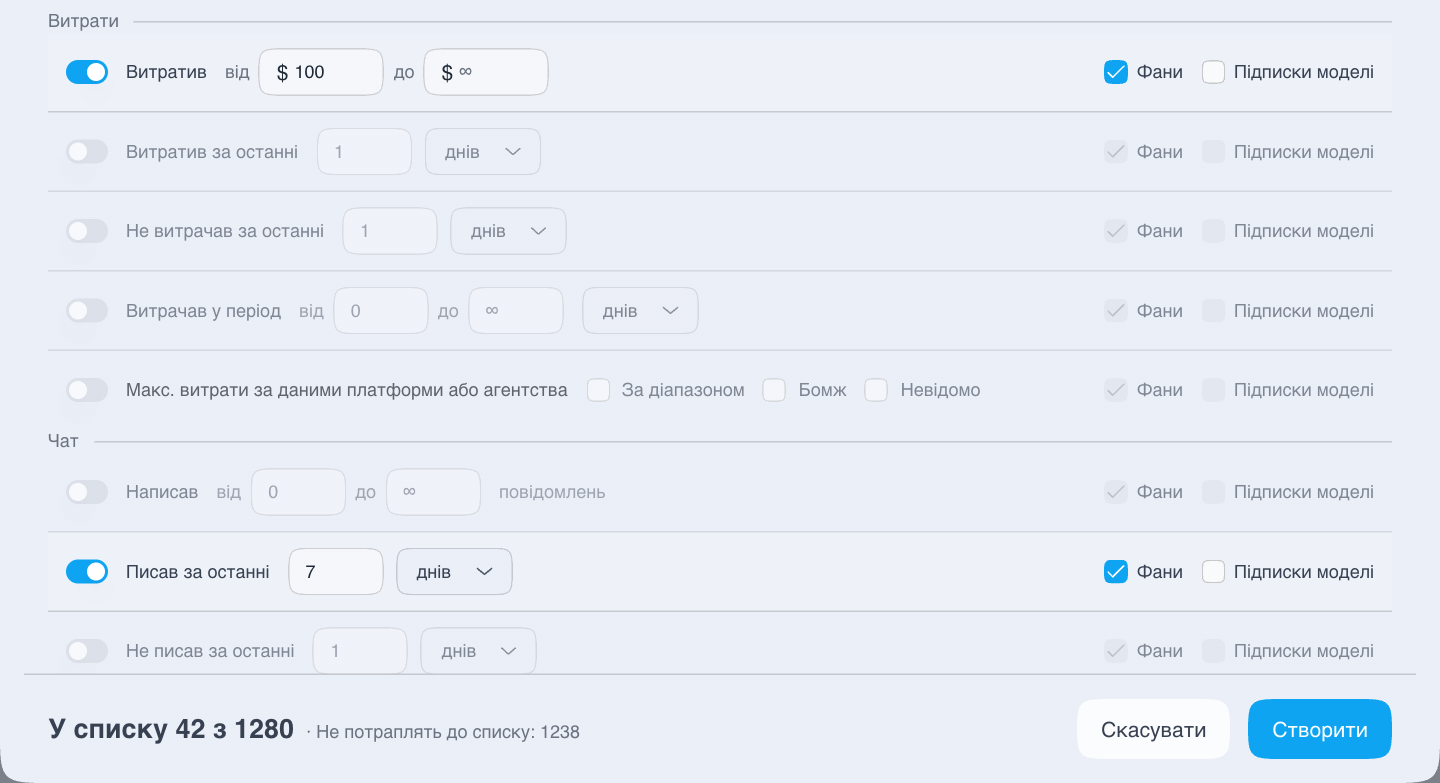1440x783 pixels.
Task: Focus the $ 100 minimum spend field
Action: pyautogui.click(x=321, y=72)
